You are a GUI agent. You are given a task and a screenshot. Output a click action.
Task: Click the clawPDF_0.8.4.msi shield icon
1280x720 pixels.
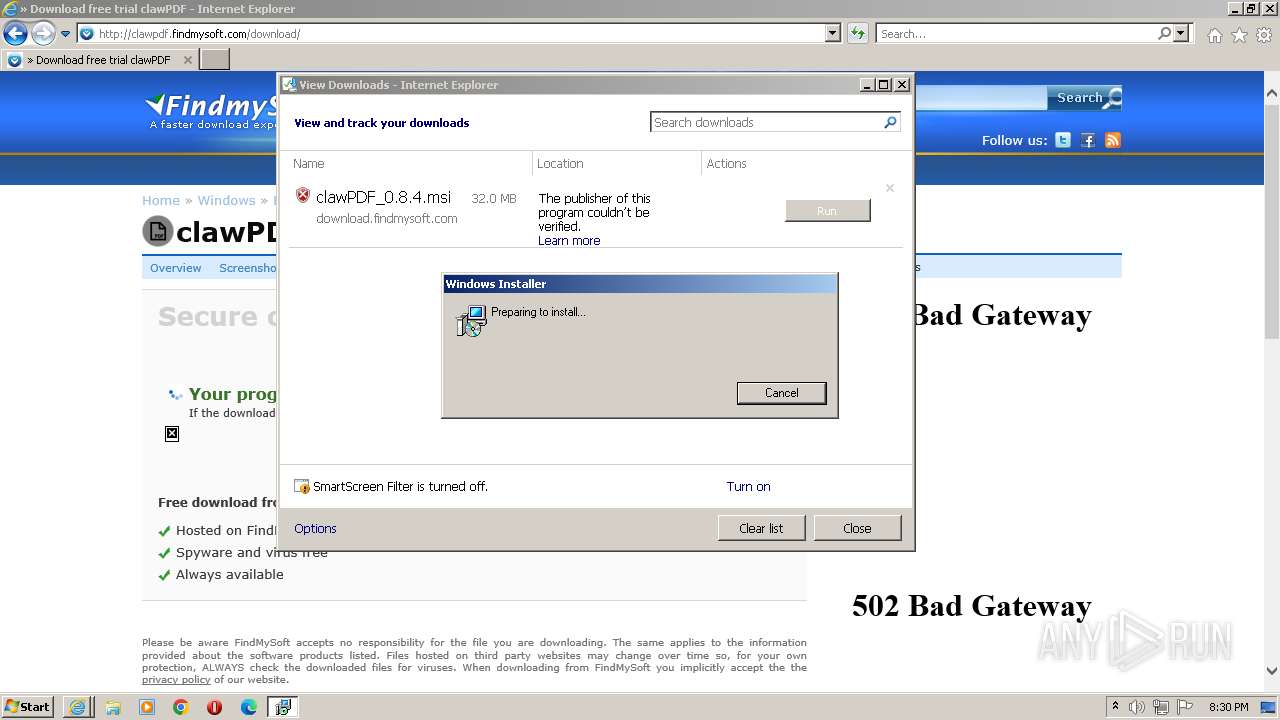pos(303,196)
